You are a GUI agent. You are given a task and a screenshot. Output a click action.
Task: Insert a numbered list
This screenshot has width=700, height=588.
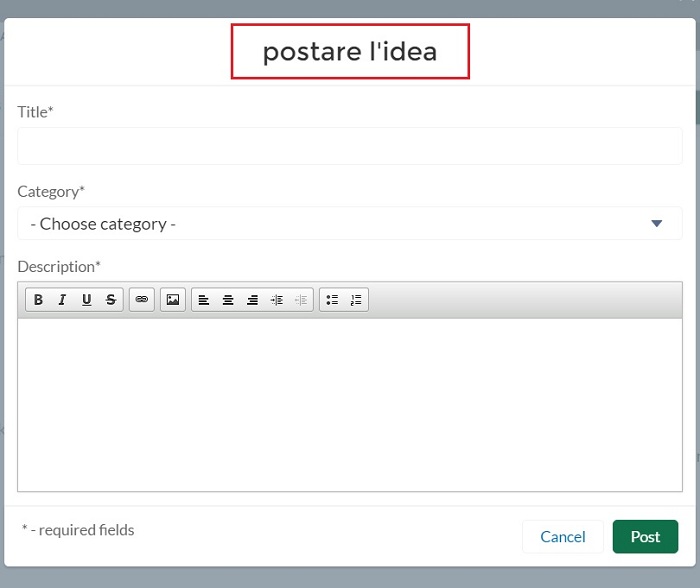click(356, 300)
